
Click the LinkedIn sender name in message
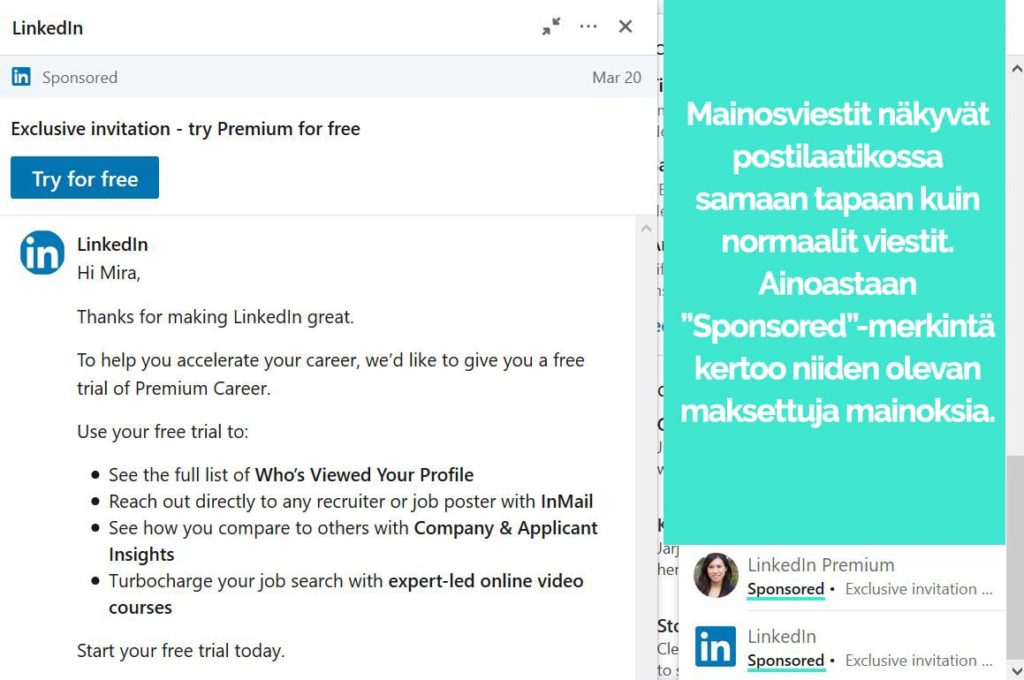pos(112,244)
